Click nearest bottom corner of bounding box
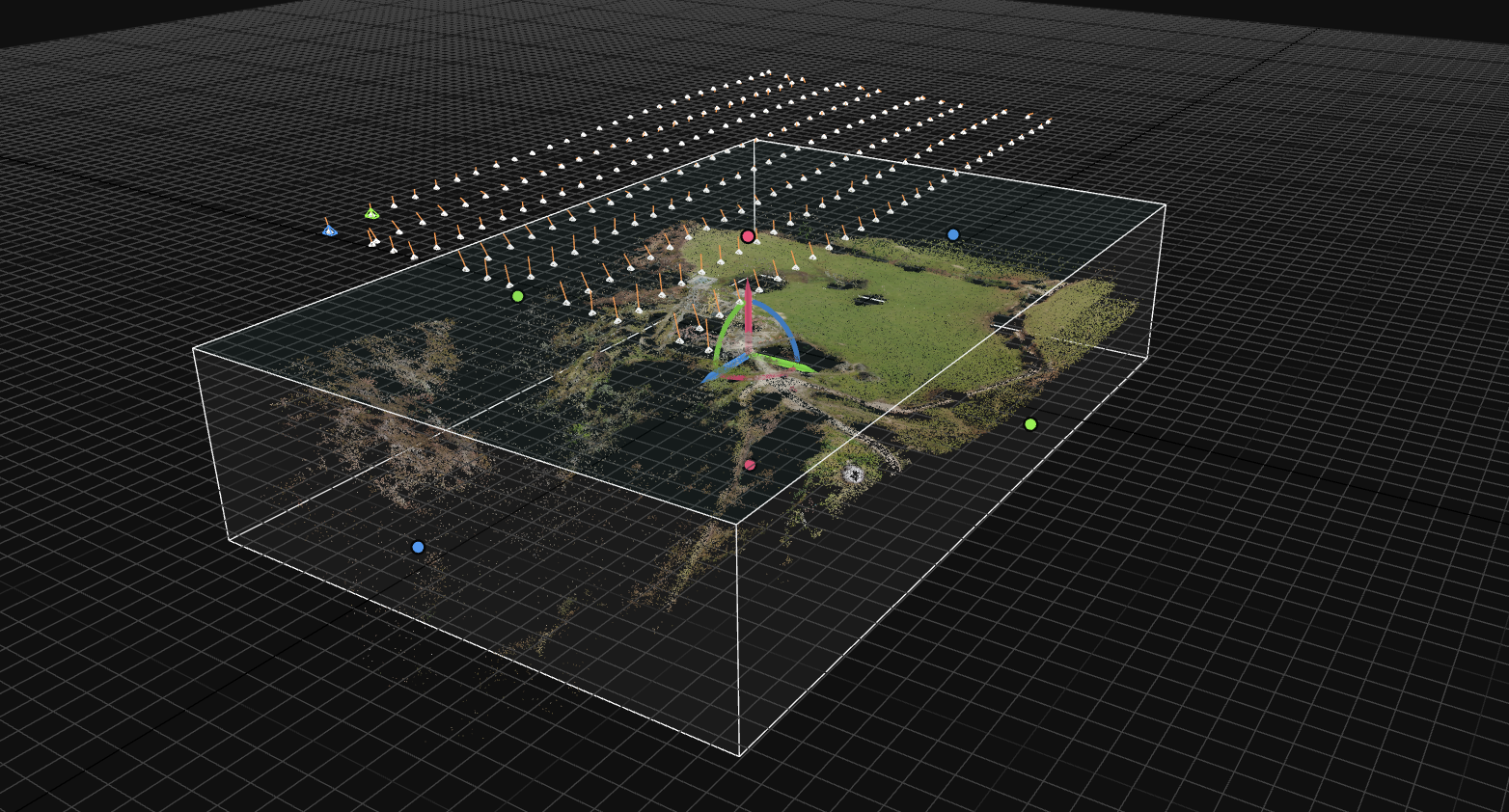1509x812 pixels. (x=740, y=755)
